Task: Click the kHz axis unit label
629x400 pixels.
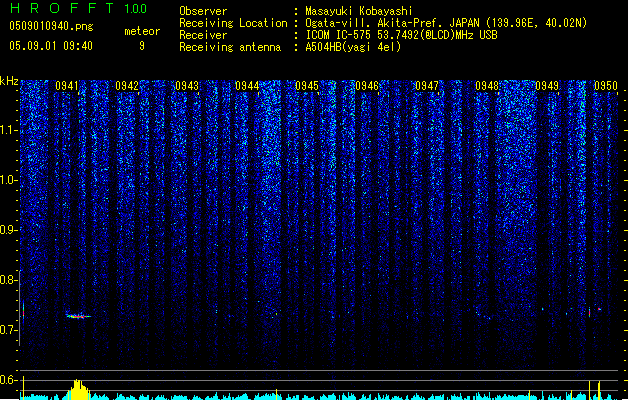Action: pyautogui.click(x=9, y=81)
